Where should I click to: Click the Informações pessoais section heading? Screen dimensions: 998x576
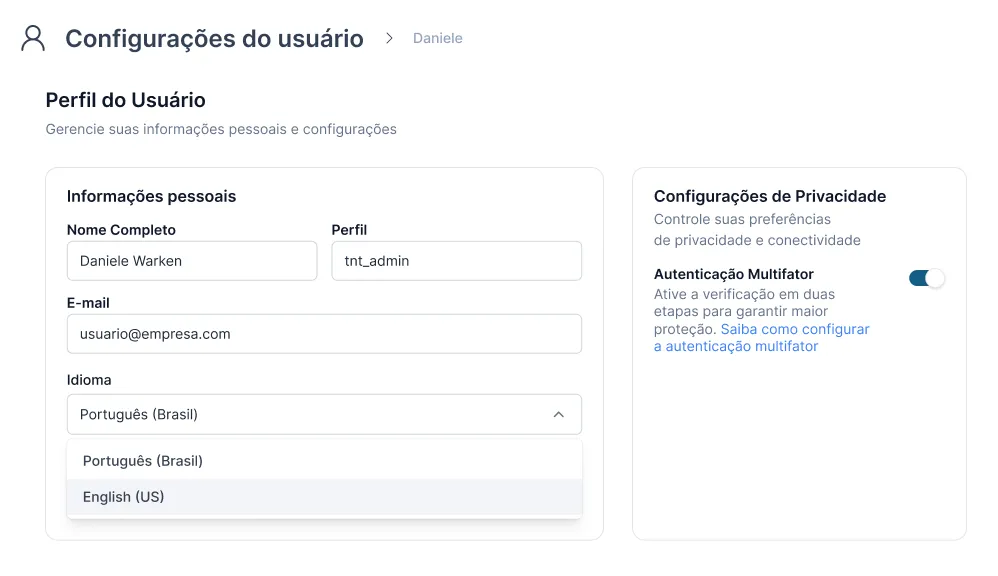(151, 196)
